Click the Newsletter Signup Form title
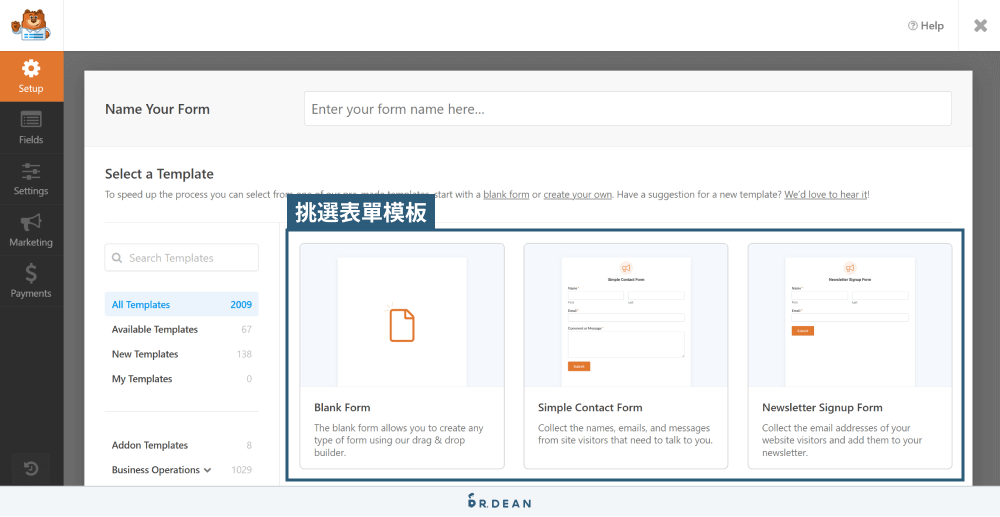Viewport: 1000px width, 517px height. [822, 407]
